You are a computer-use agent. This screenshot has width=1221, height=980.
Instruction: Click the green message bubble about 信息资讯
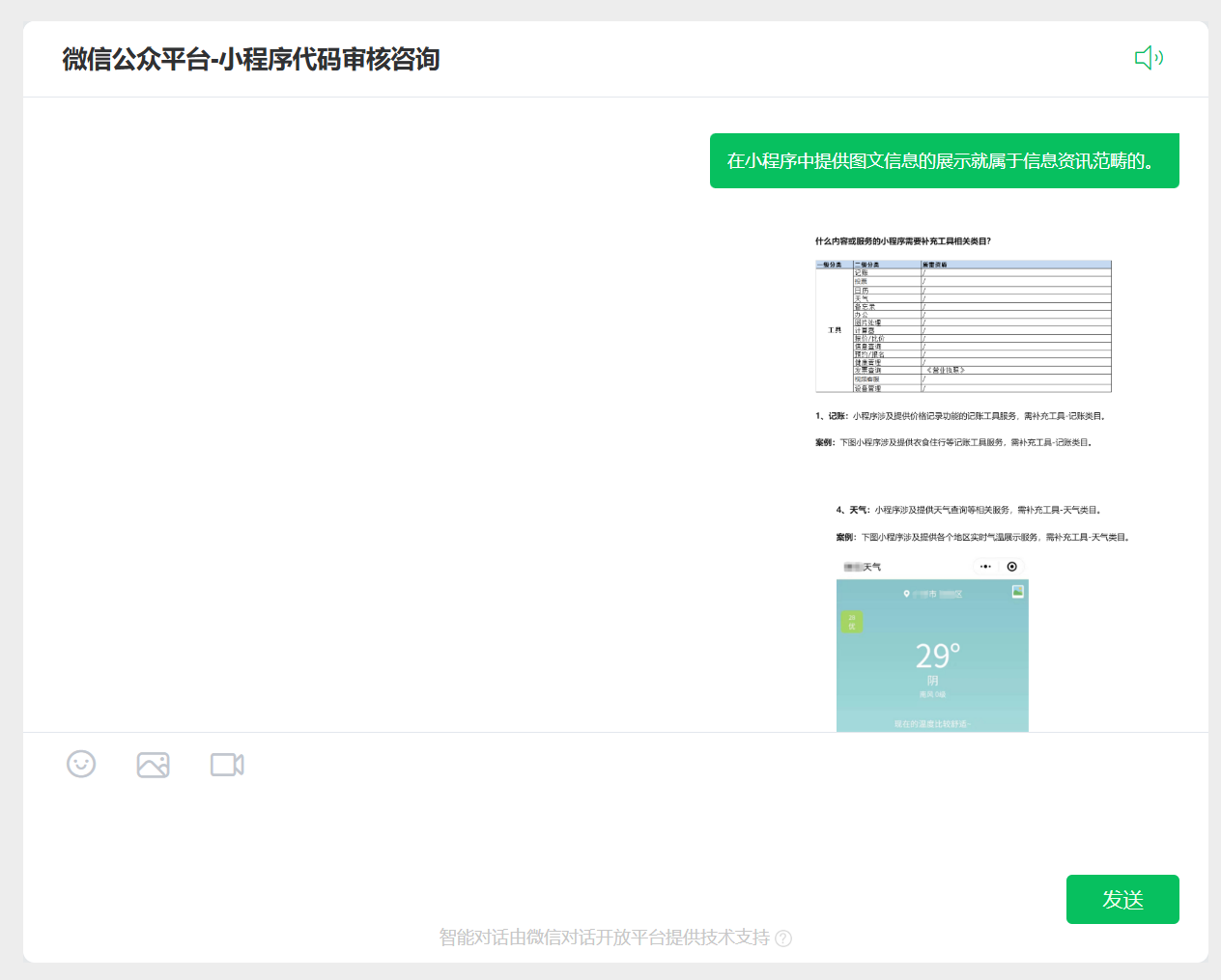click(945, 160)
